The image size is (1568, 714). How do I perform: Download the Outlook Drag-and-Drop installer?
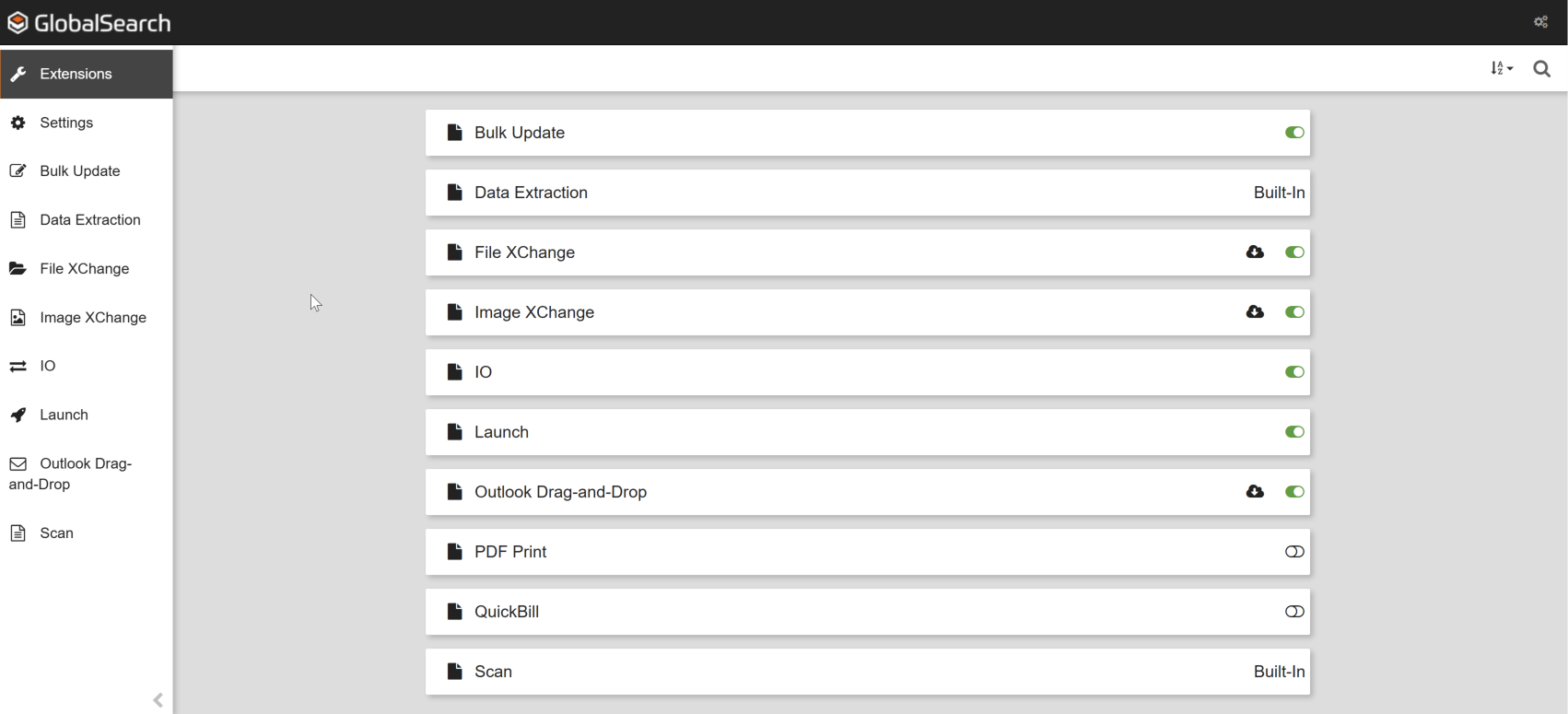click(x=1255, y=492)
